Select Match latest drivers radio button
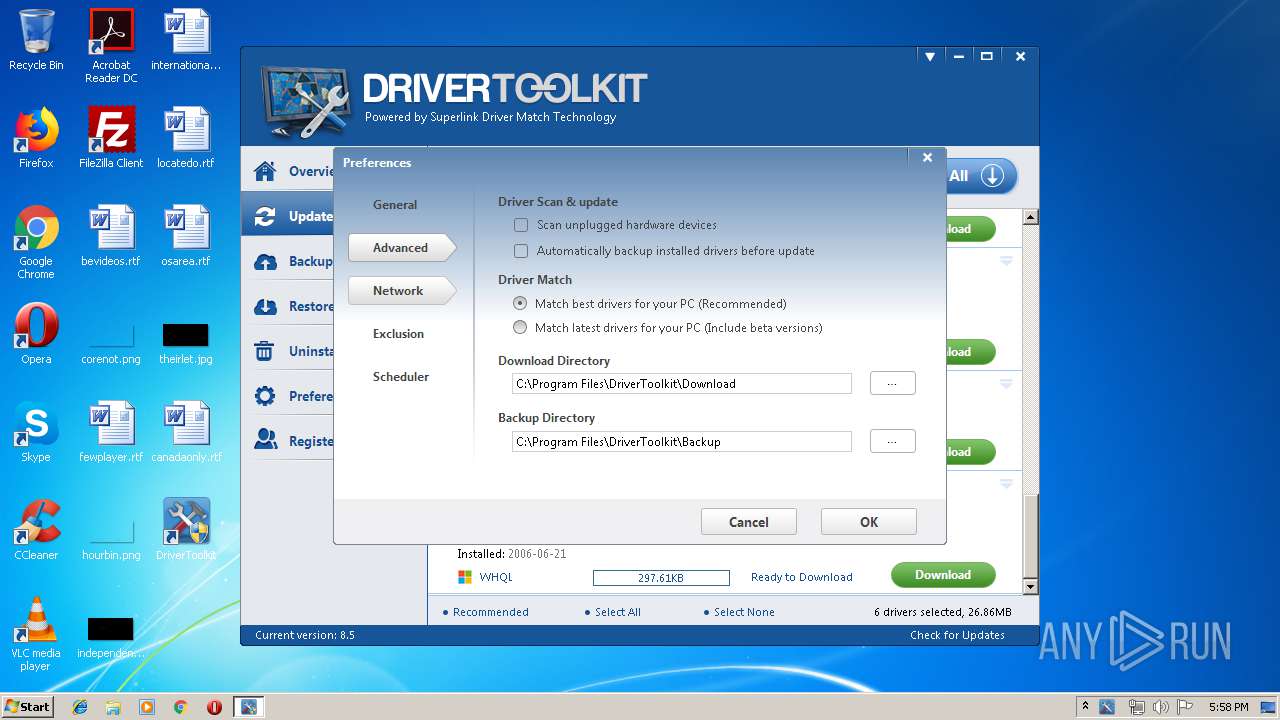The image size is (1280, 720). coord(520,327)
